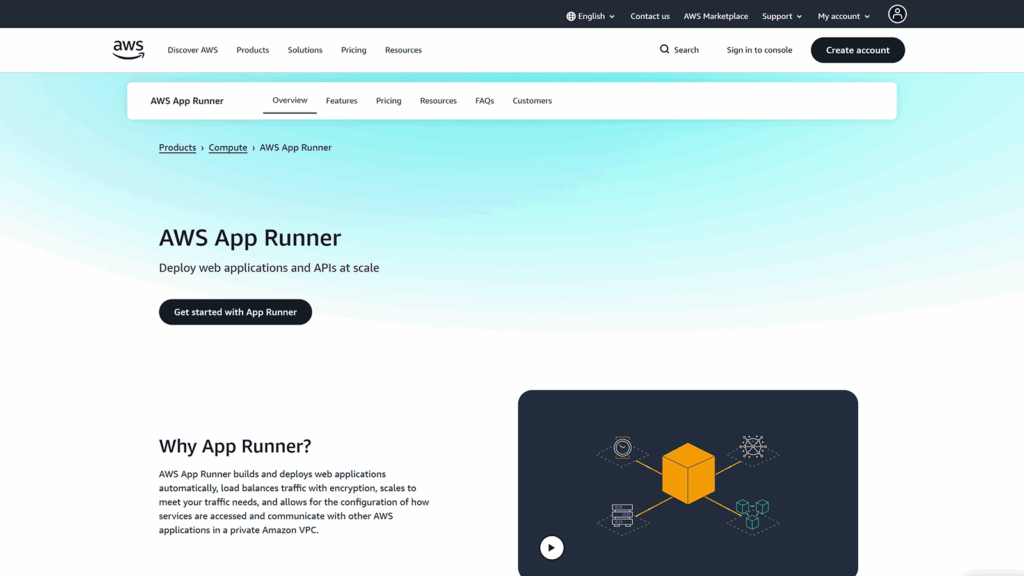Screen dimensions: 1024x576
Task: Open the Pricing menu in main navigation
Action: (353, 50)
